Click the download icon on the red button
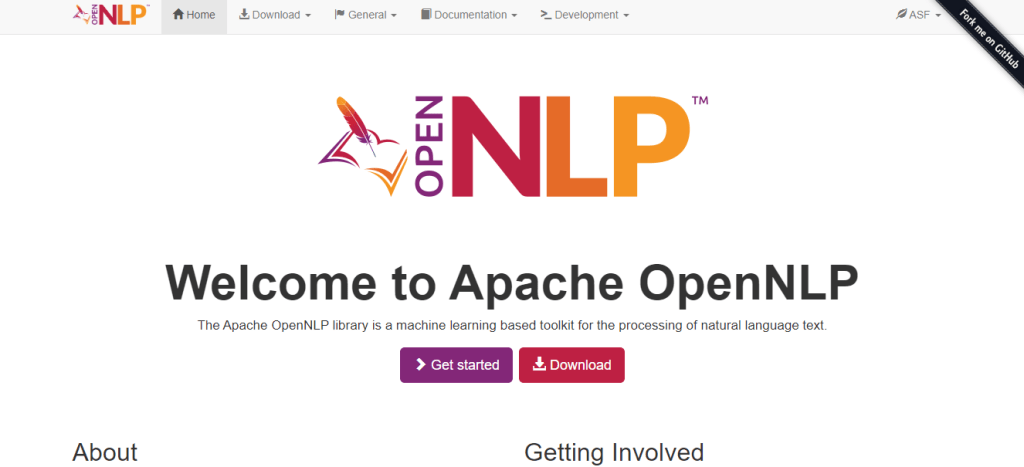 [539, 365]
